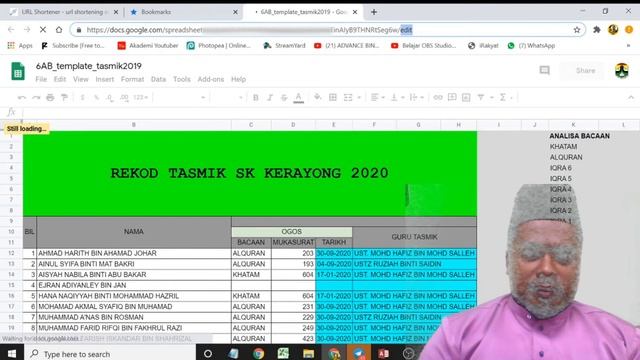
Task: Click the Windows Start button
Action: click(x=11, y=353)
